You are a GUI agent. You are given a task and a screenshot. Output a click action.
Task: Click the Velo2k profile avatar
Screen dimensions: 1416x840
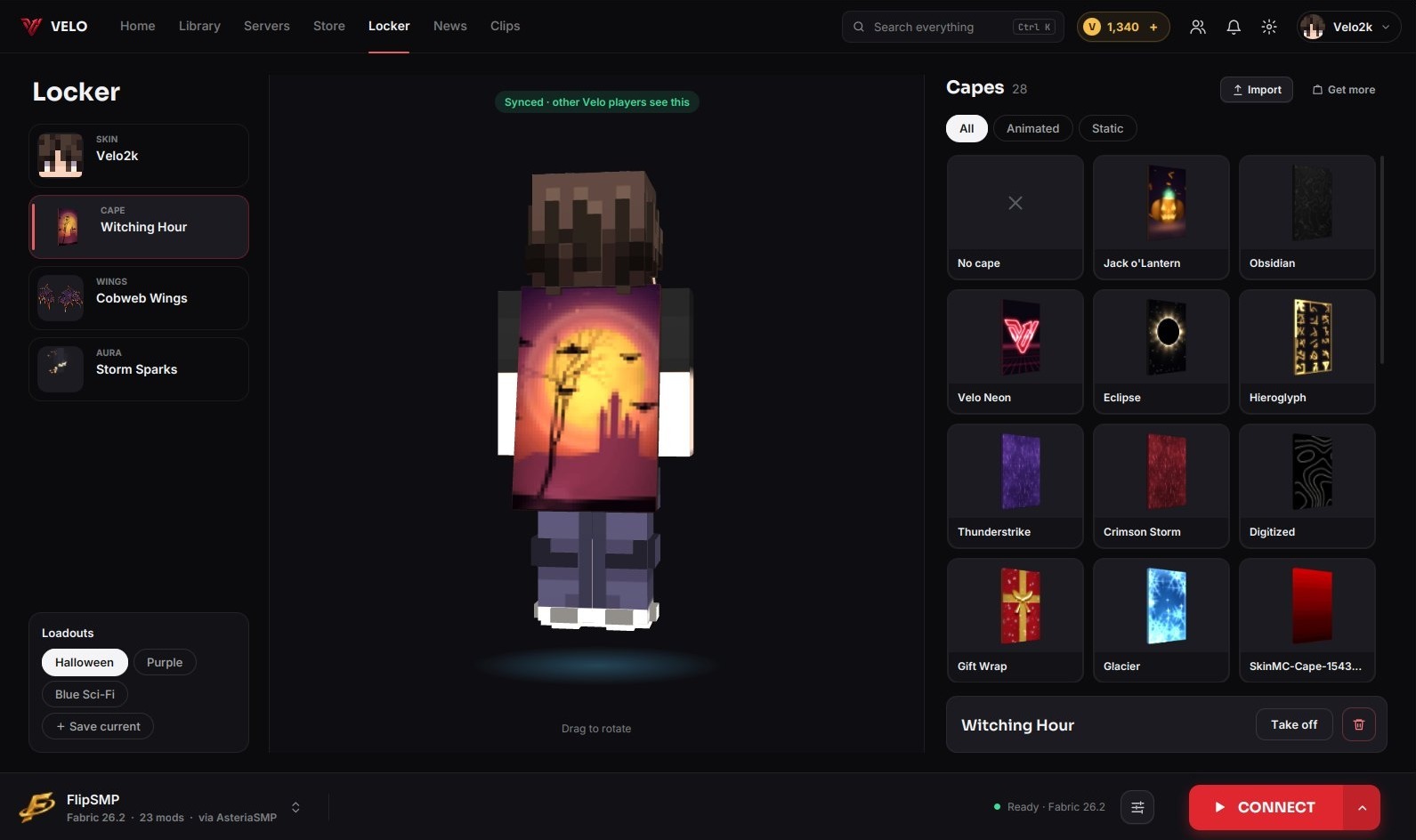pos(1313,27)
